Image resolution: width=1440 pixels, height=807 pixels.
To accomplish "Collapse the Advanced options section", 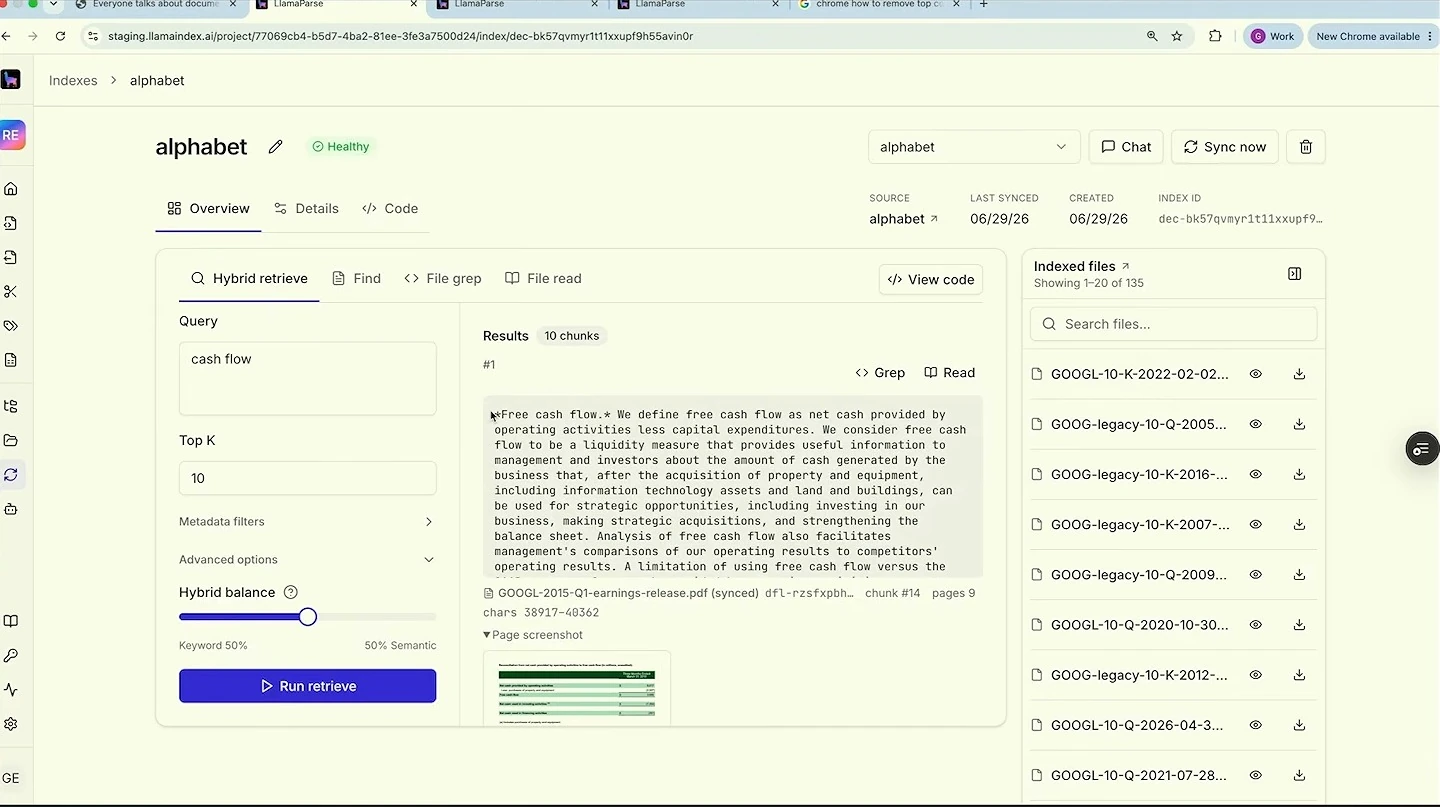I will pos(307,560).
